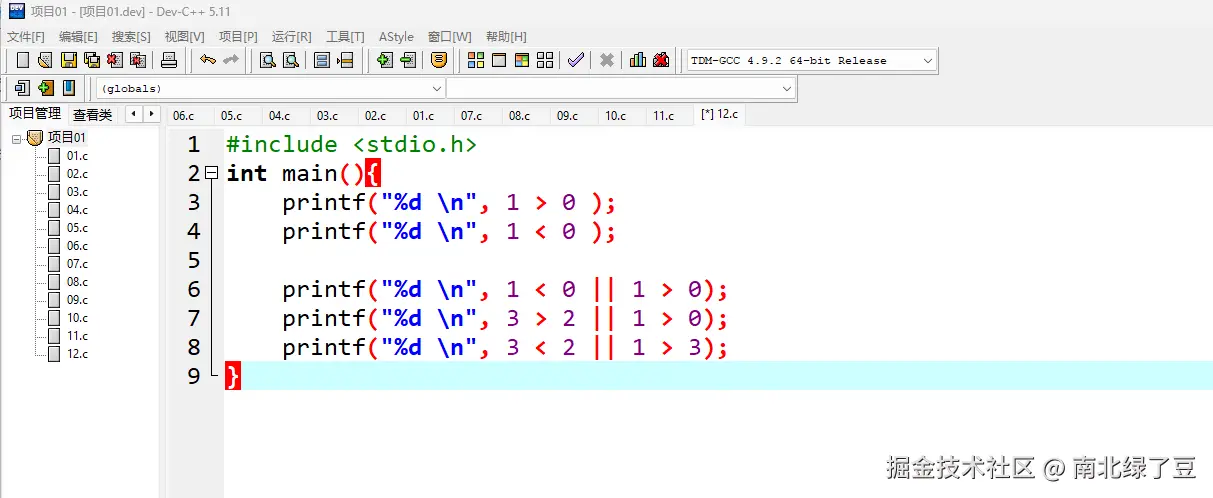Click the Rebuild All four-squares icon

545,60
